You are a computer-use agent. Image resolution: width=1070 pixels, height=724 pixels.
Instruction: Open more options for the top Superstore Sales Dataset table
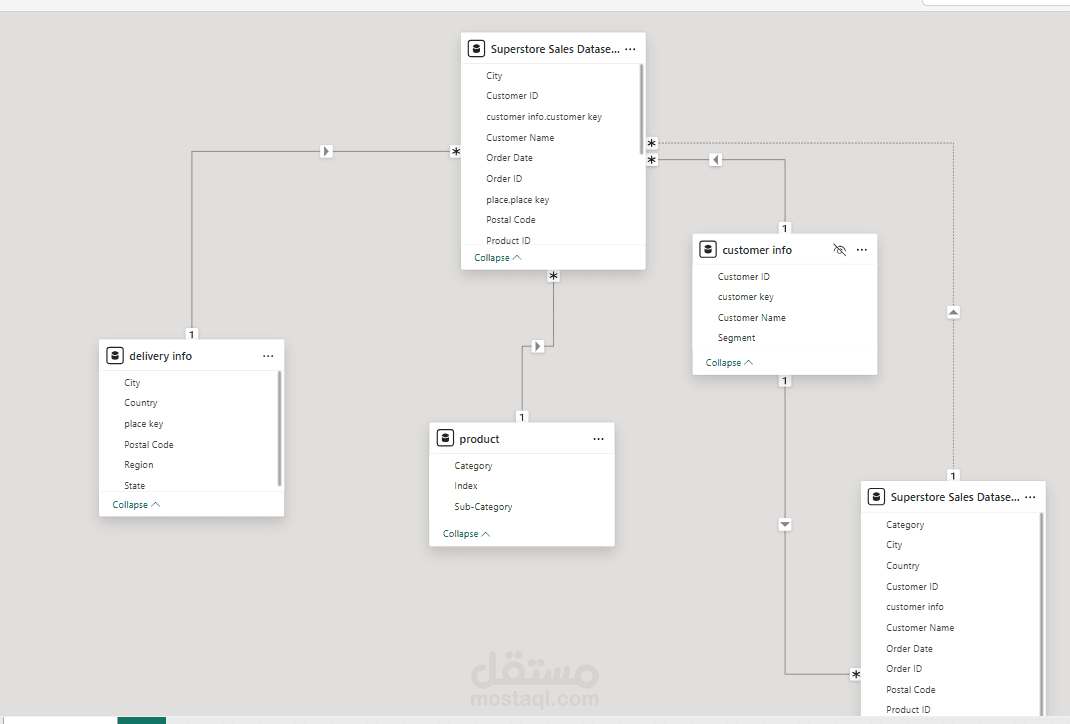point(630,48)
